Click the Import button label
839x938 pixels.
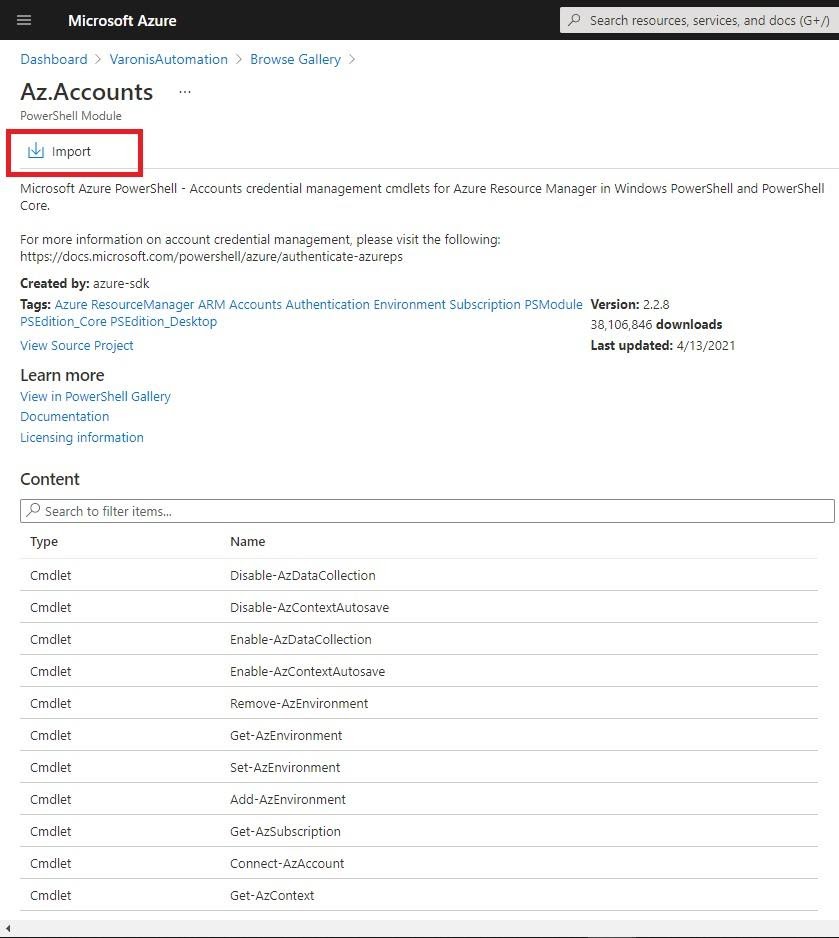(71, 151)
